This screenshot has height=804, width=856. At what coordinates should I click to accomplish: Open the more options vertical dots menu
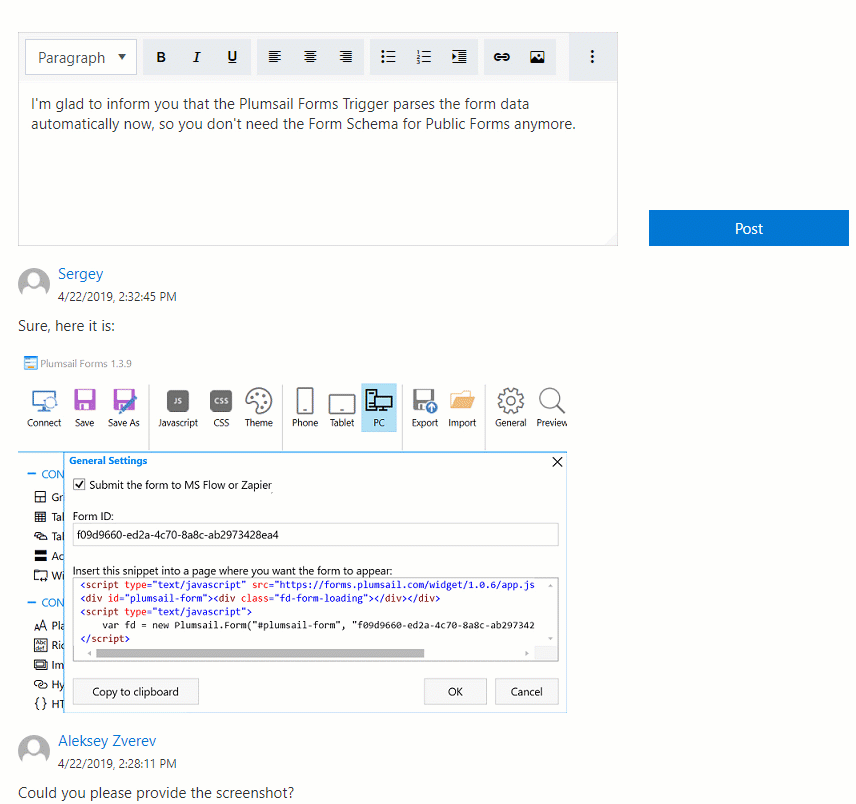(x=592, y=57)
